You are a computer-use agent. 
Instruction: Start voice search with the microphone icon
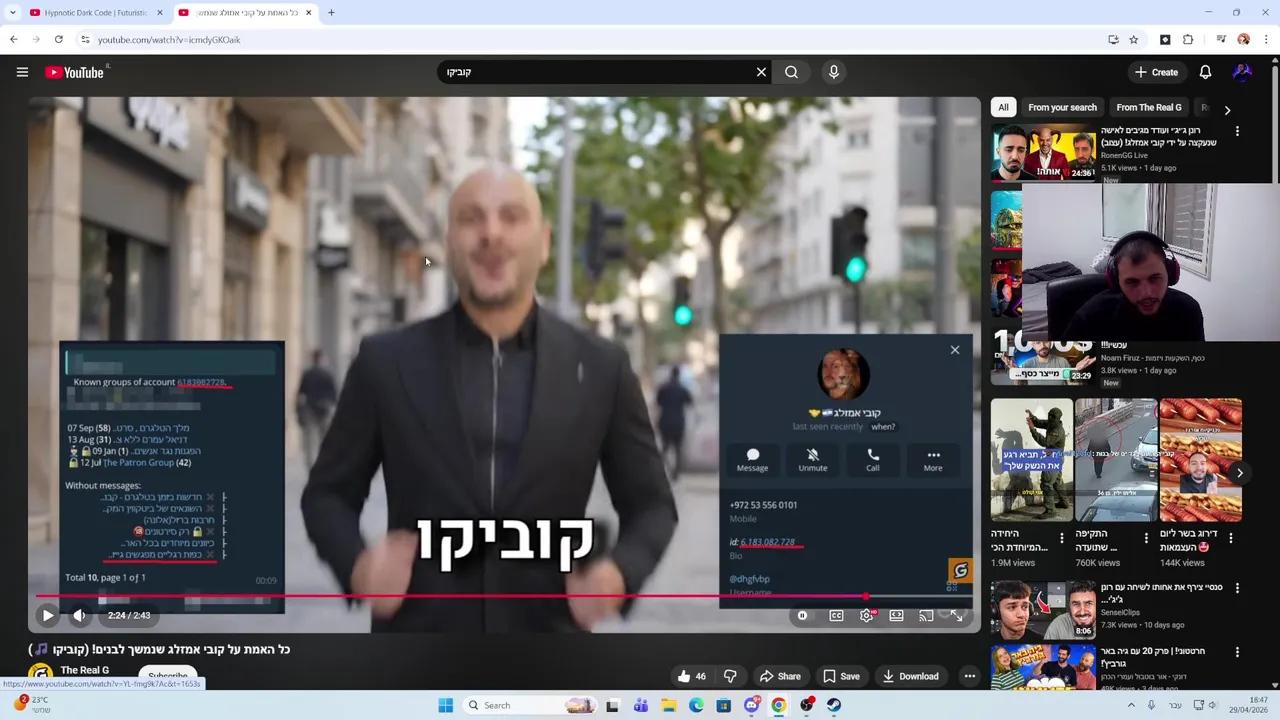834,72
